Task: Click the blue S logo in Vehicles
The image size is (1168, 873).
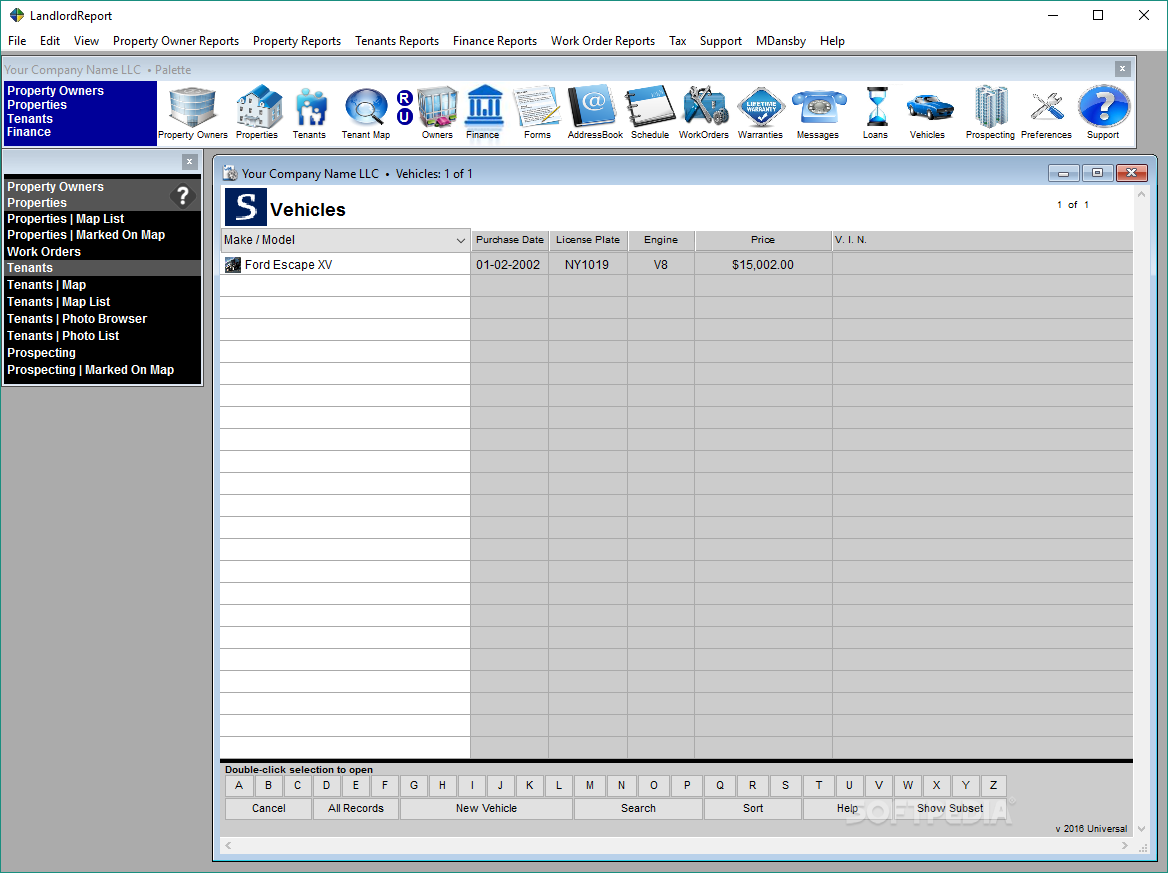Action: click(x=246, y=207)
